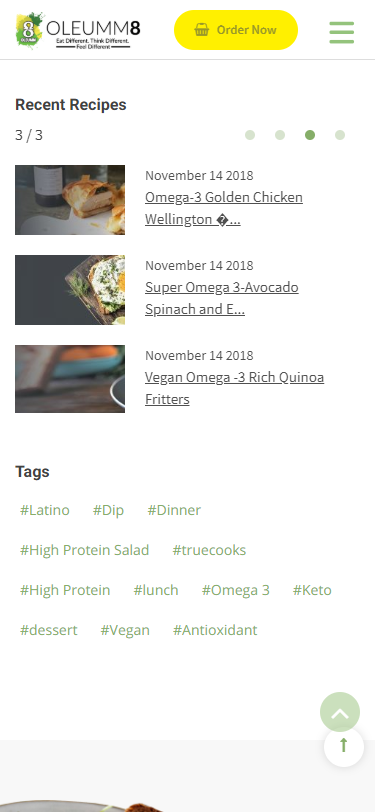Select the #Keto tag
The image size is (375, 812).
312,590
